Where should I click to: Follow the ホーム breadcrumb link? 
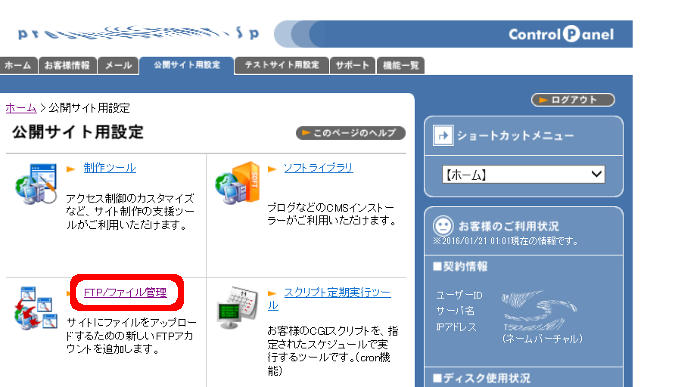pyautogui.click(x=21, y=108)
